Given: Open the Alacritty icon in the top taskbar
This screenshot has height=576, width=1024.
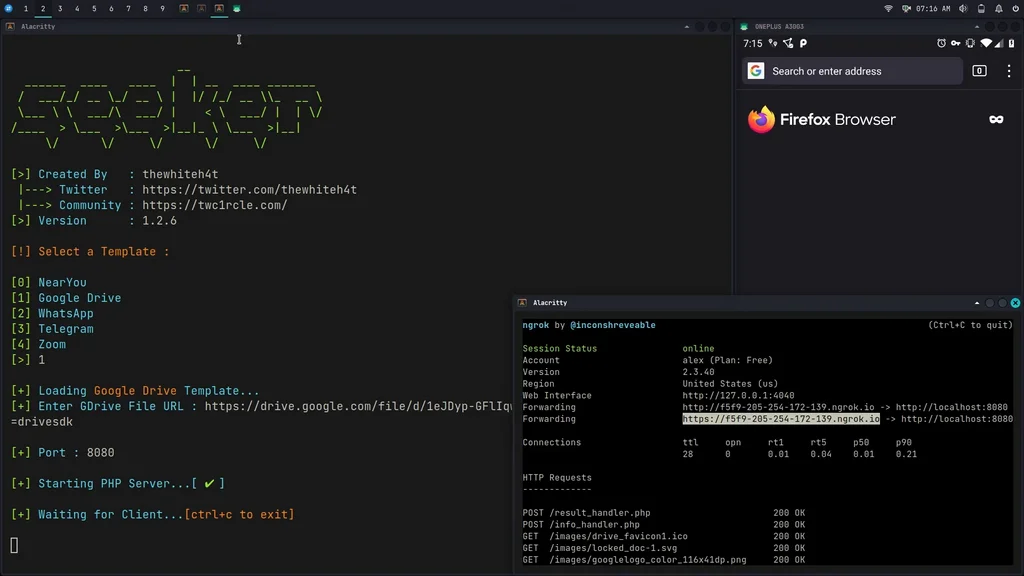Looking at the screenshot, I should click(x=184, y=9).
